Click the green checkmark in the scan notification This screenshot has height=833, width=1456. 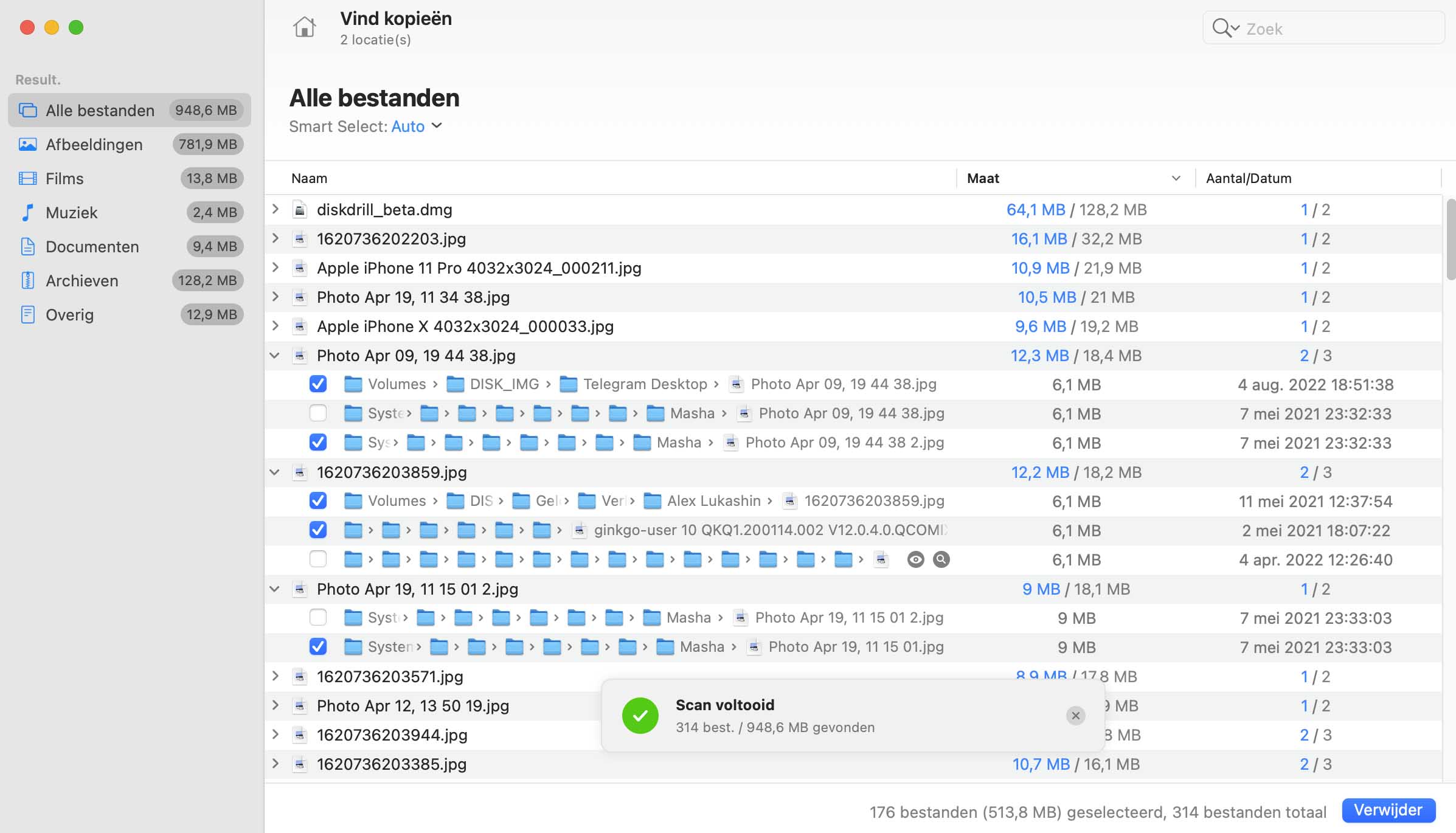(640, 716)
